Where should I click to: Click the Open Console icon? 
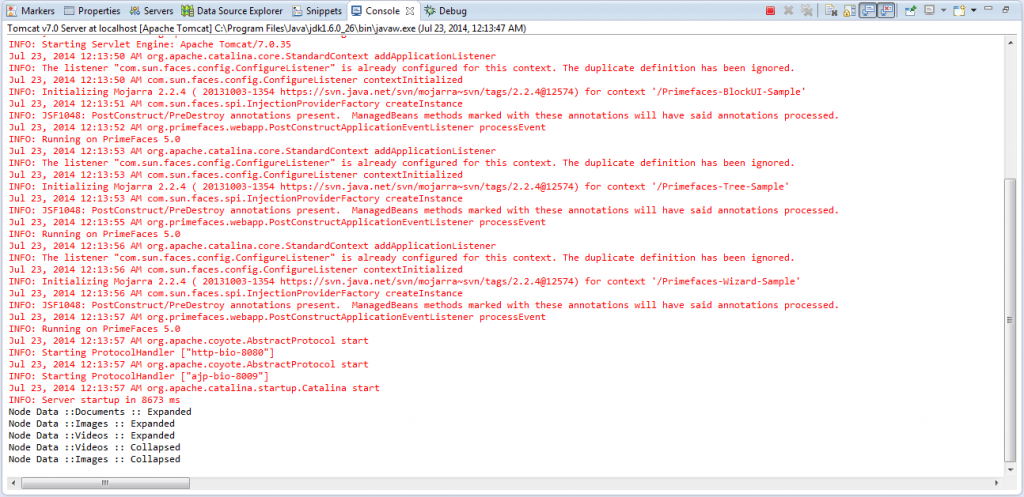(959, 11)
